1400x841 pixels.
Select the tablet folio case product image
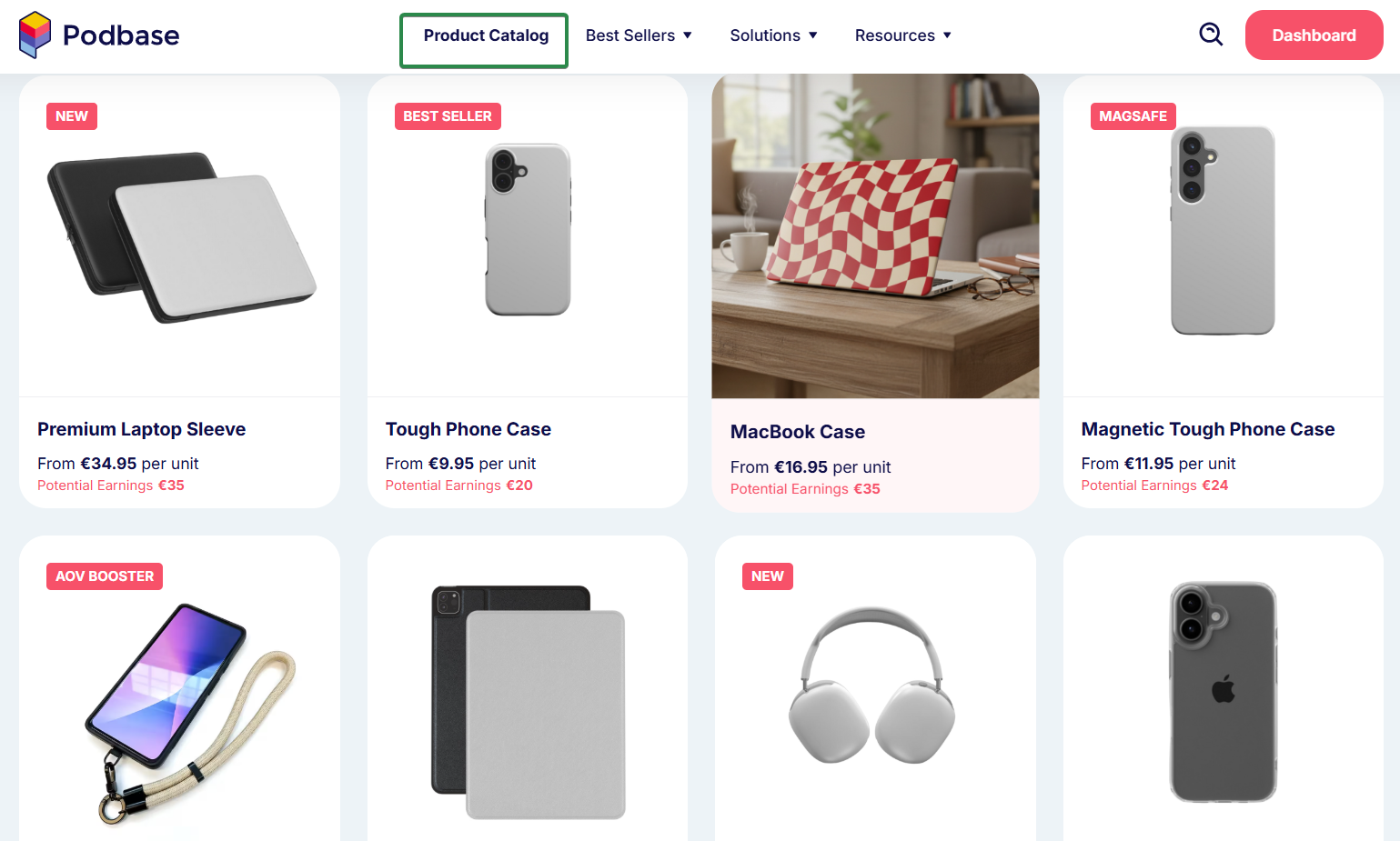(x=528, y=702)
